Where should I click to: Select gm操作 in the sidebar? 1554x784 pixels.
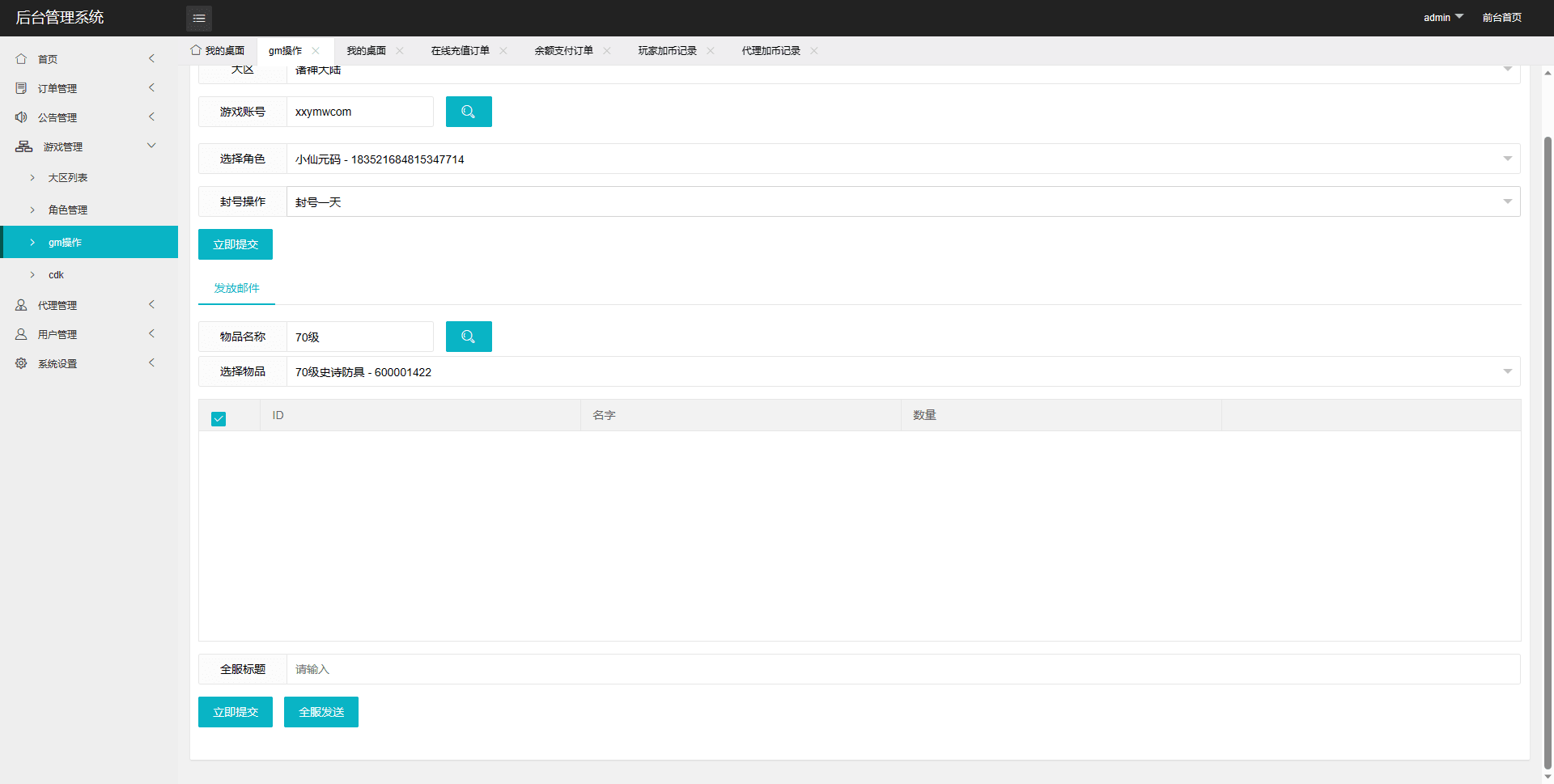pyautogui.click(x=89, y=242)
